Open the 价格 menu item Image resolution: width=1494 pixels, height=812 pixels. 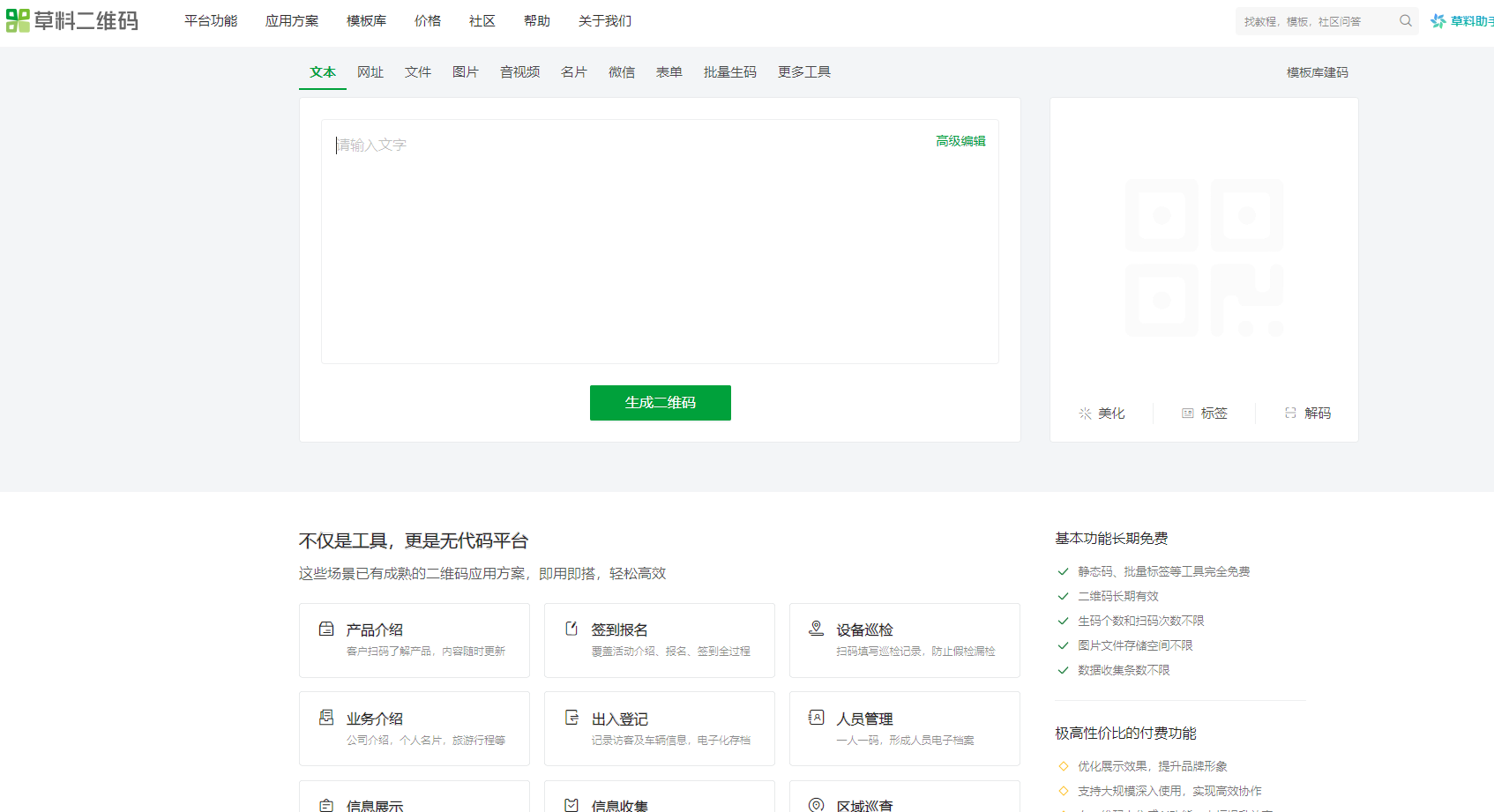pos(428,20)
